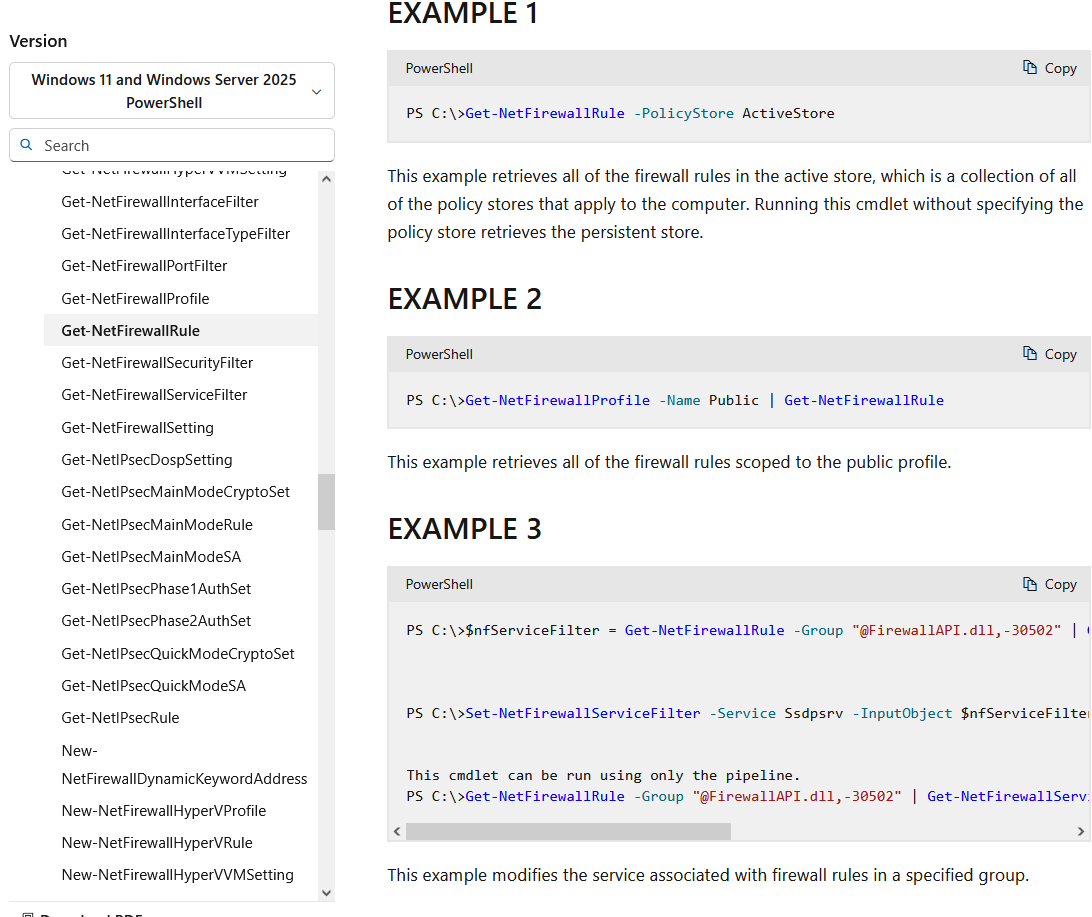
Task: Click -PolicyStore parameter in Example 1 code
Action: pos(684,113)
